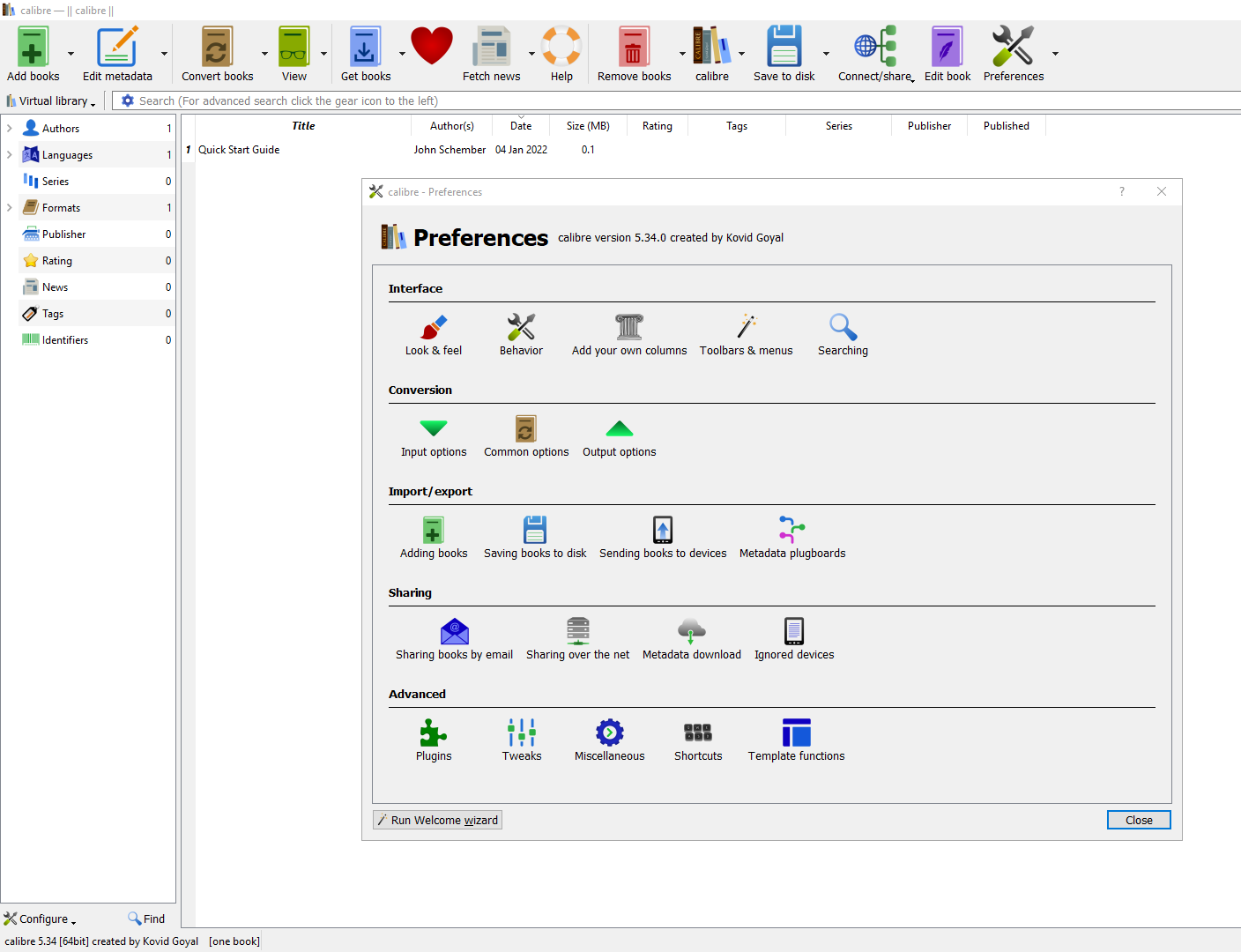1241x952 pixels.
Task: Click the Donate heart icon
Action: (431, 47)
